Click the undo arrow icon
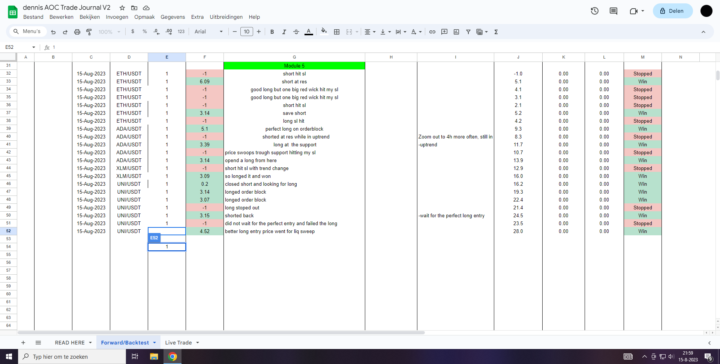Viewport: 720px width, 364px height. (53, 32)
